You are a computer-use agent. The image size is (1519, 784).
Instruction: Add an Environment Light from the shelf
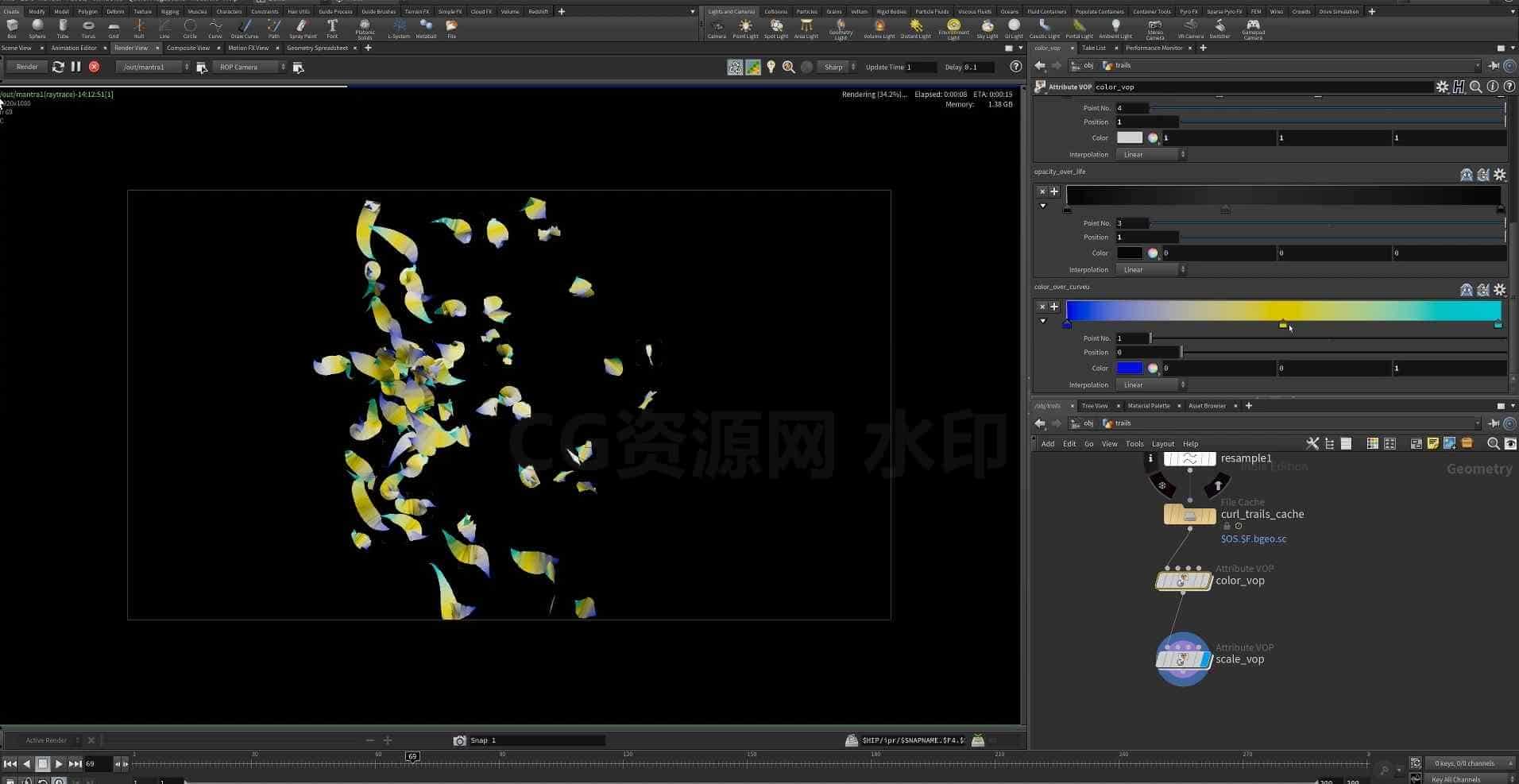953,29
